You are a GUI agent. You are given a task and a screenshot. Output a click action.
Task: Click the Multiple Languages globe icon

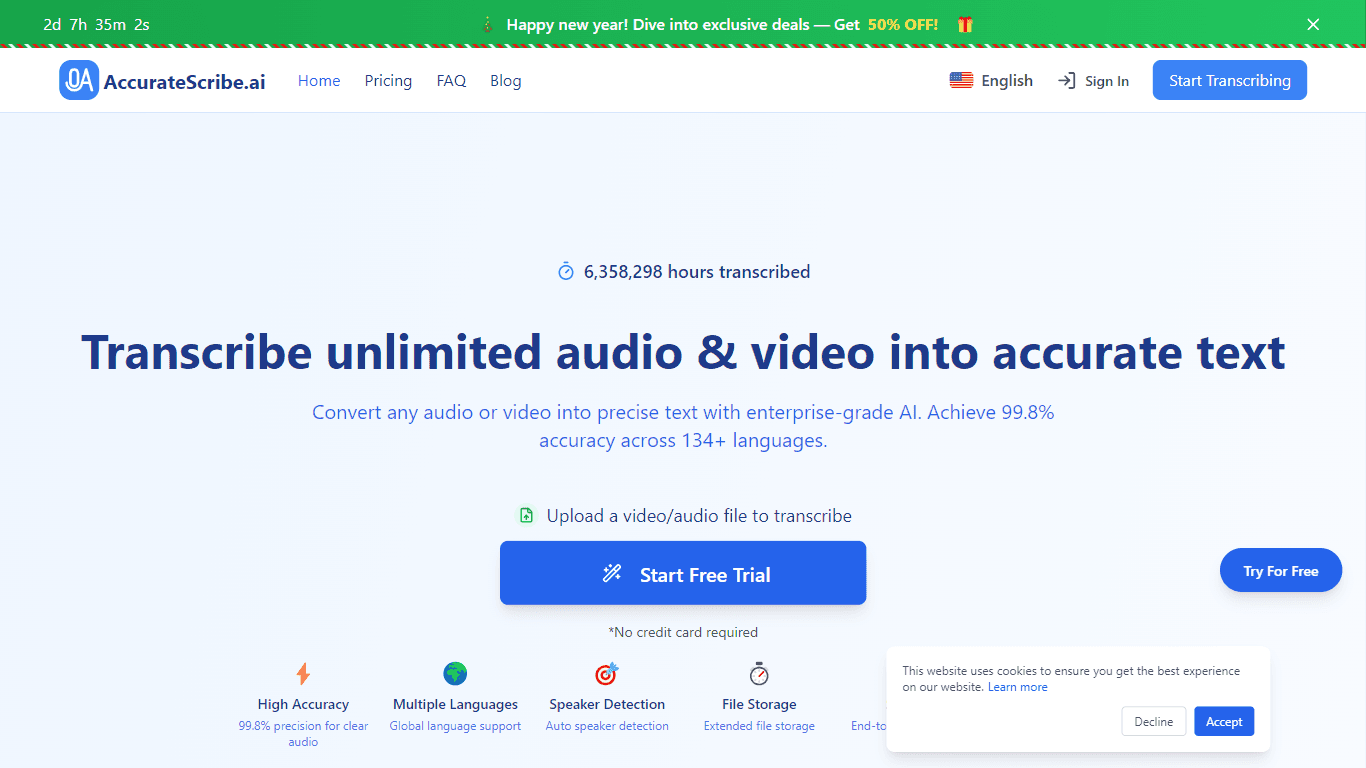click(x=455, y=673)
